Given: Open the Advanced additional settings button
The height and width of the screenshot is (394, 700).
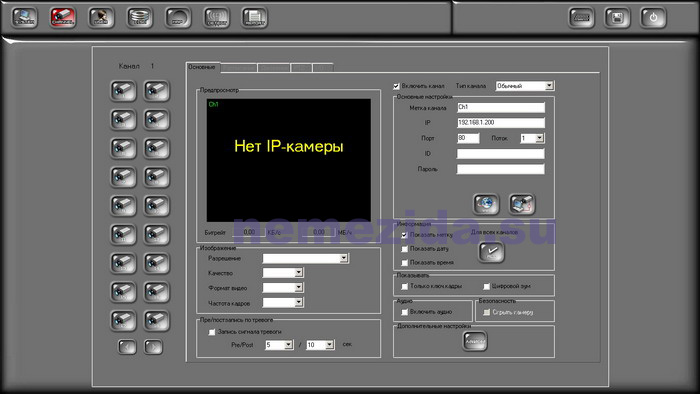Looking at the screenshot, I should pyautogui.click(x=475, y=341).
